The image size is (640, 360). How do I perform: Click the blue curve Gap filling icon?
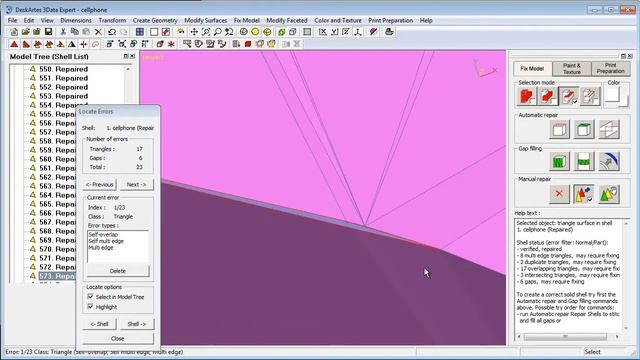click(609, 161)
